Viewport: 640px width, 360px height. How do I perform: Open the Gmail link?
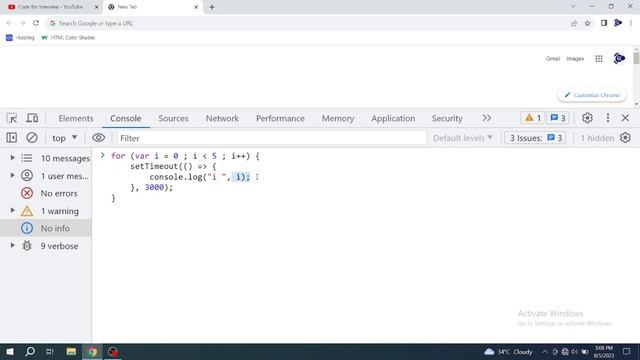pyautogui.click(x=553, y=59)
